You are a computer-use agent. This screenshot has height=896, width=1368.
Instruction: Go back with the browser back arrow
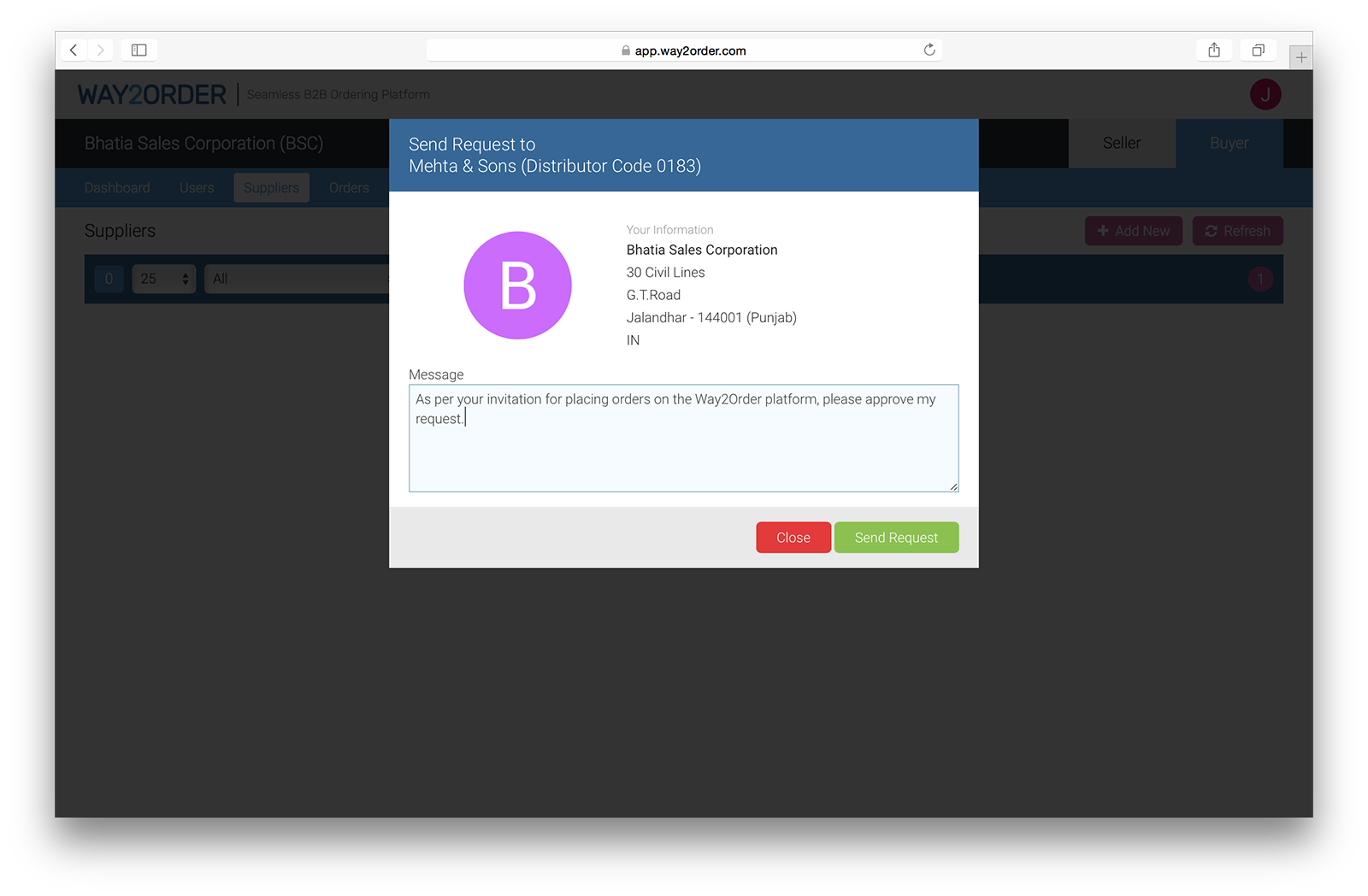pos(74,50)
